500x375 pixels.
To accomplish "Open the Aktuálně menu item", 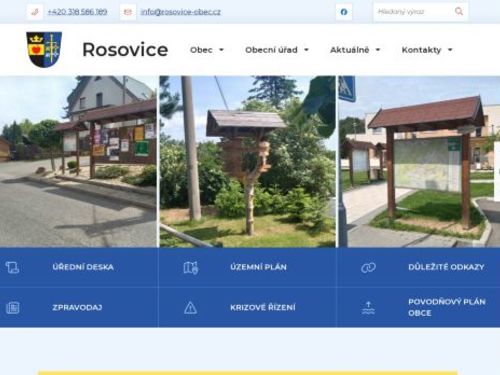I will pyautogui.click(x=349, y=50).
